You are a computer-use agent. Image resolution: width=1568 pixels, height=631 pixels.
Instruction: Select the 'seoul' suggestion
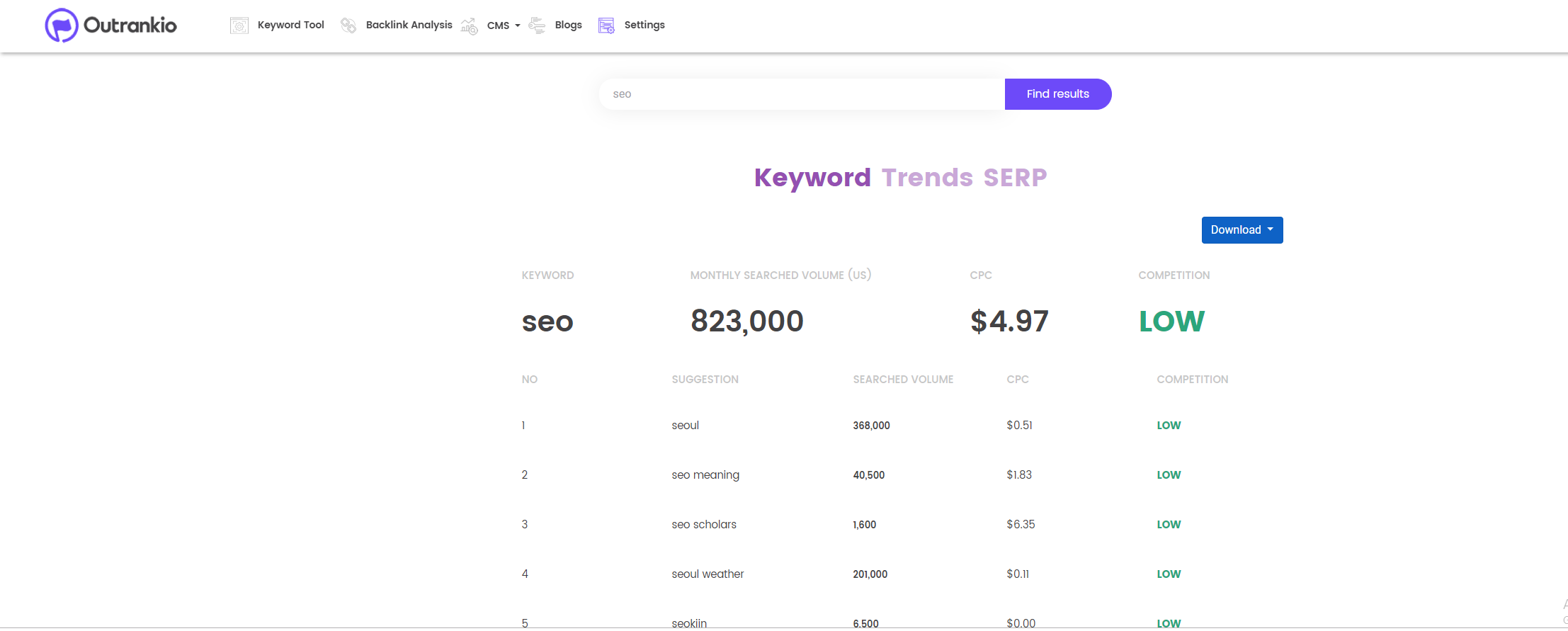coord(686,426)
